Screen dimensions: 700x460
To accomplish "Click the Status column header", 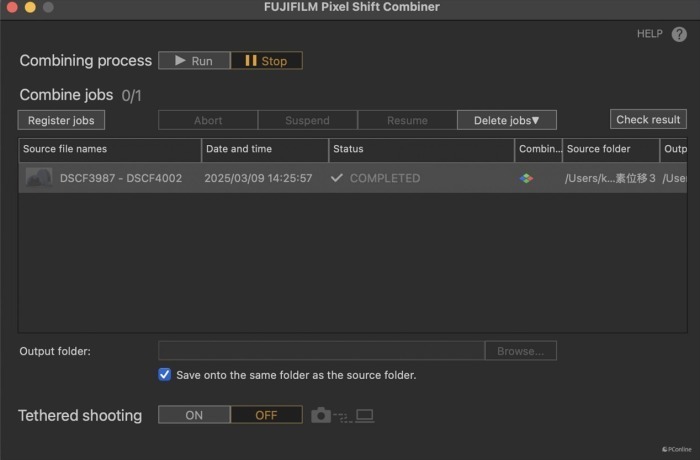I will [x=421, y=150].
